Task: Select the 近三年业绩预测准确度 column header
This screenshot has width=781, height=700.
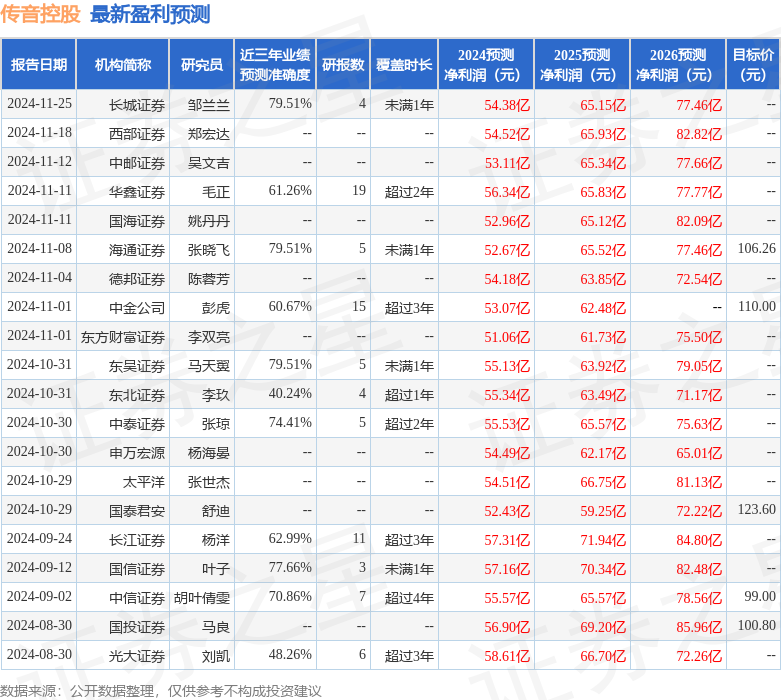Action: tap(275, 65)
